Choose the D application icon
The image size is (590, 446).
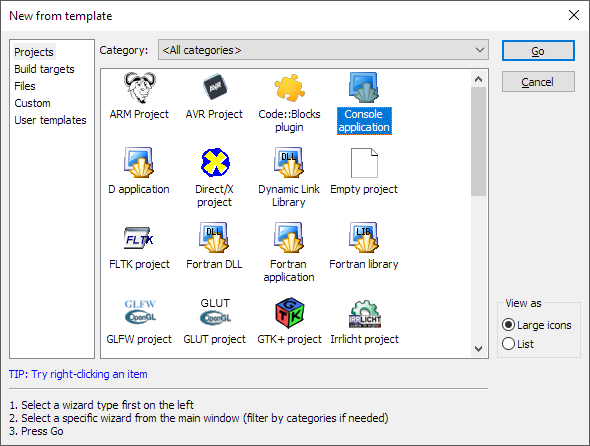click(139, 163)
